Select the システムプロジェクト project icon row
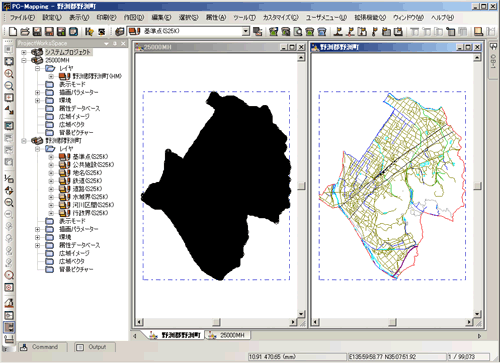 point(61,52)
